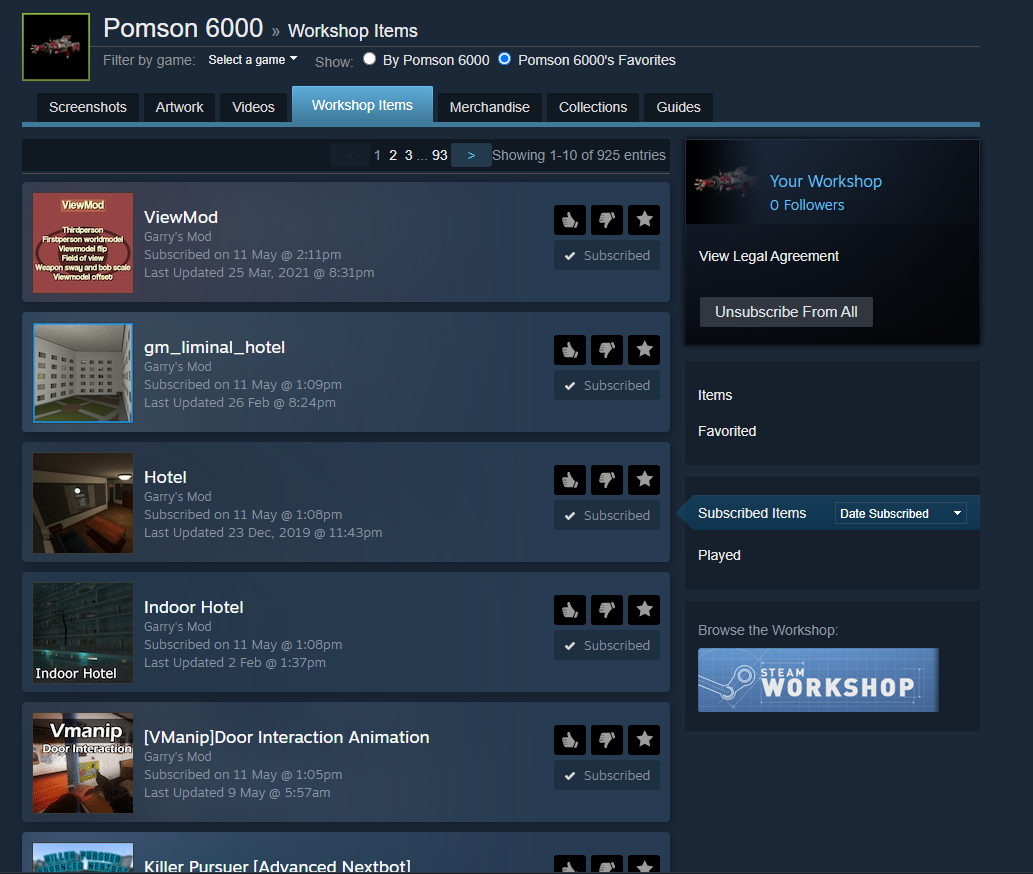This screenshot has width=1033, height=874.
Task: Go to next page arrow
Action: pyautogui.click(x=471, y=155)
